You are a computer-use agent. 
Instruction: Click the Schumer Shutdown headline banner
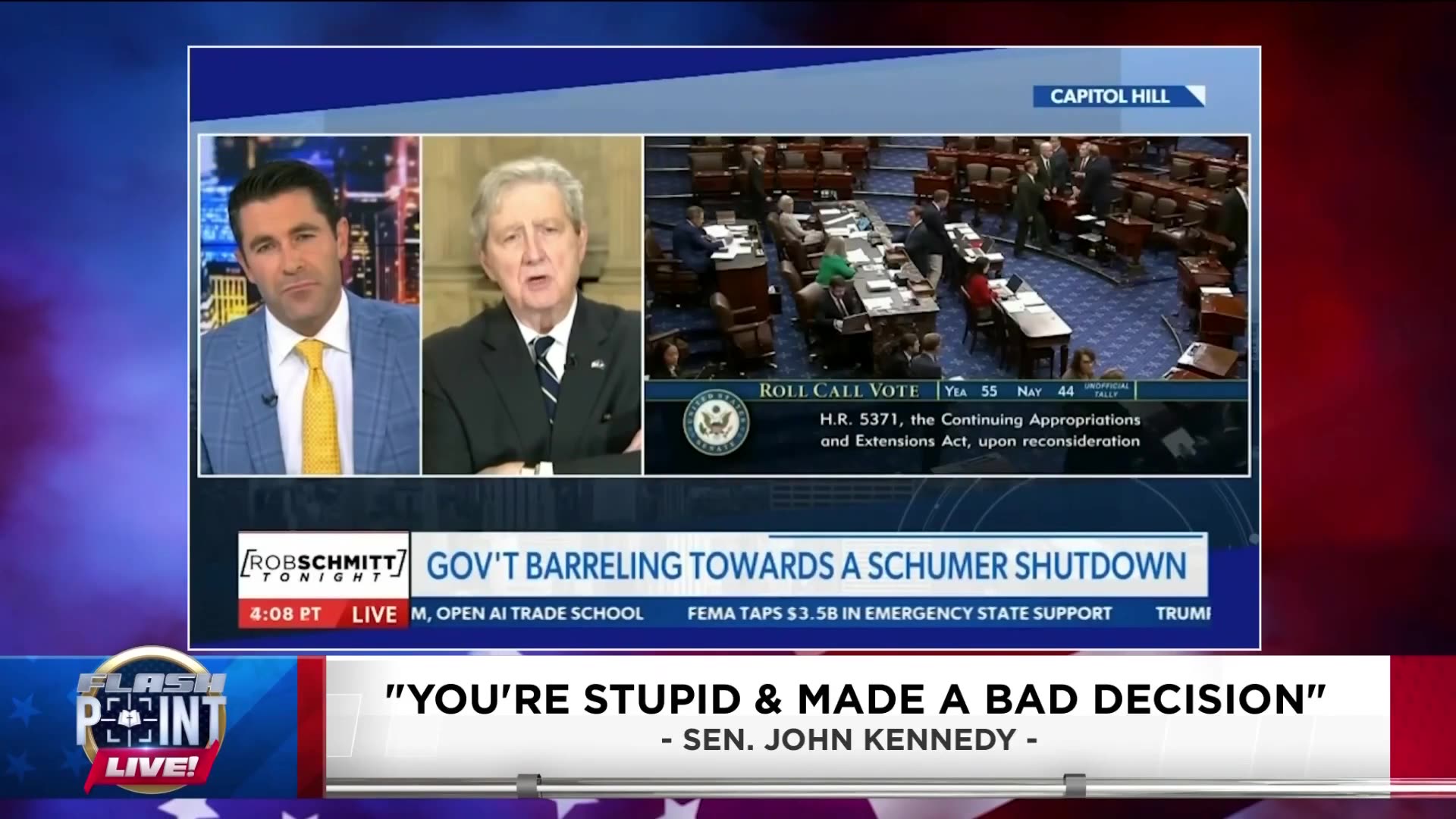point(806,566)
